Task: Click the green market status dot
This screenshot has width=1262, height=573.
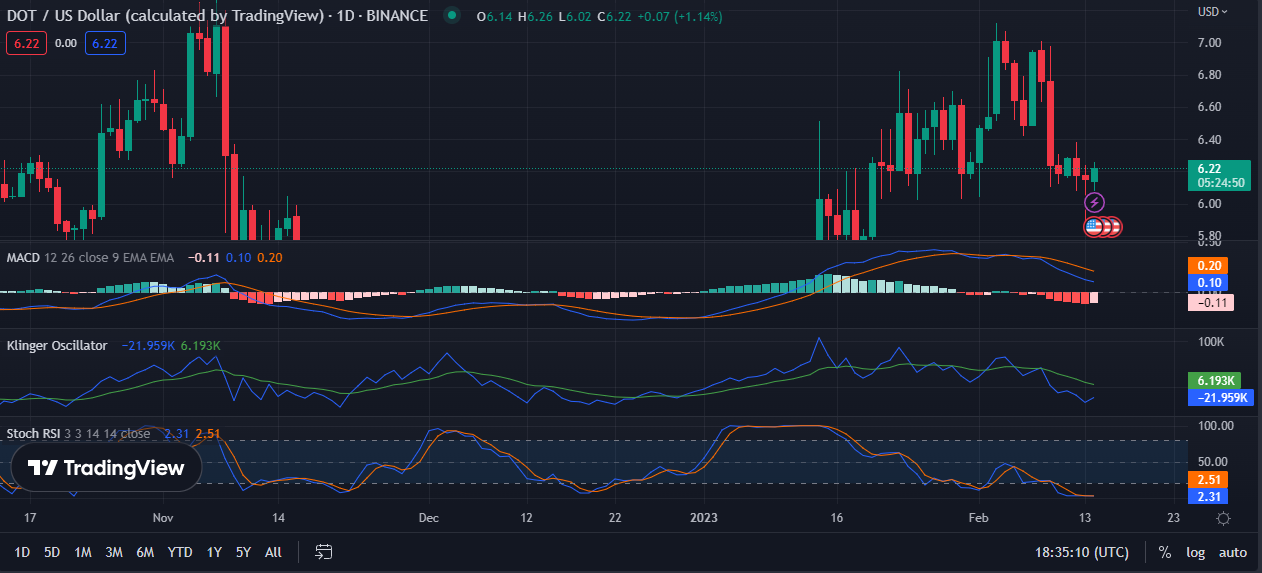Action: (x=454, y=16)
